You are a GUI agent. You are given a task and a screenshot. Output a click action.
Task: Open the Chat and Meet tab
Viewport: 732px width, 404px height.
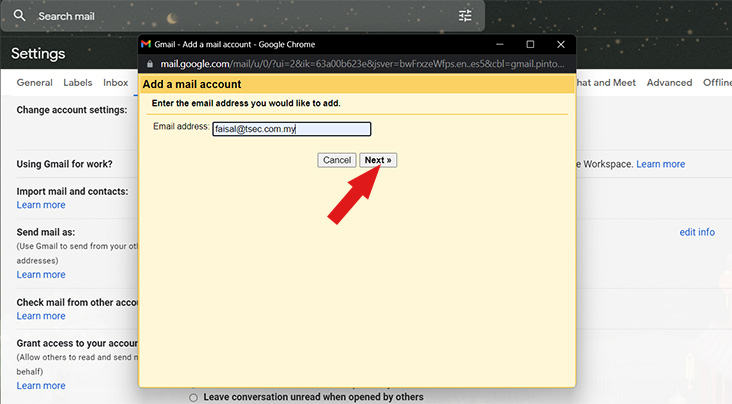[x=605, y=83]
